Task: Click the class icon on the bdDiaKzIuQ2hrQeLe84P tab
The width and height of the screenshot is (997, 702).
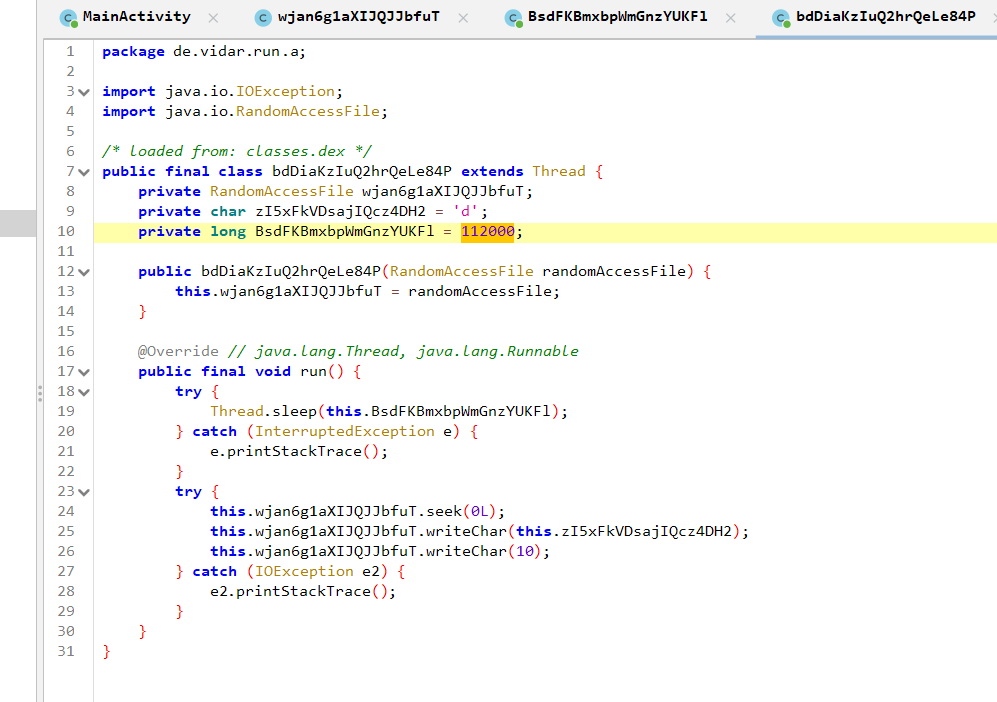Action: pyautogui.click(x=780, y=17)
